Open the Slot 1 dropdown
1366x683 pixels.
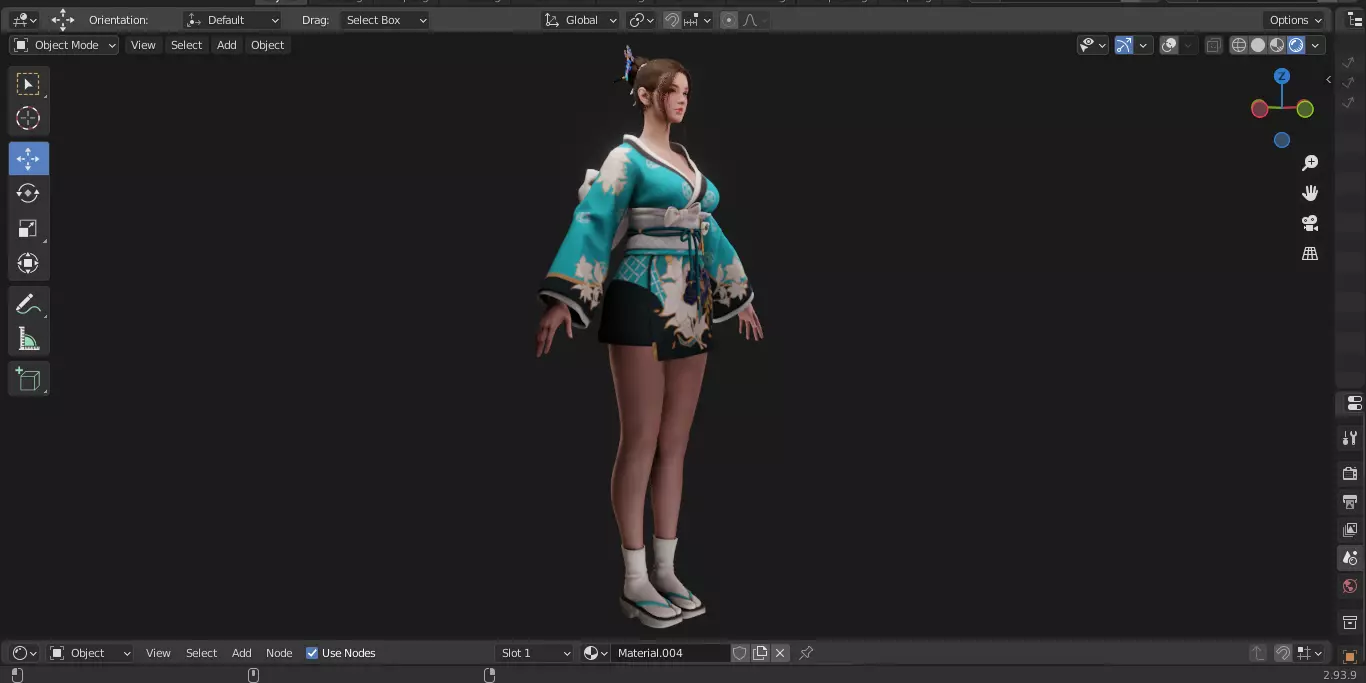pyautogui.click(x=535, y=653)
